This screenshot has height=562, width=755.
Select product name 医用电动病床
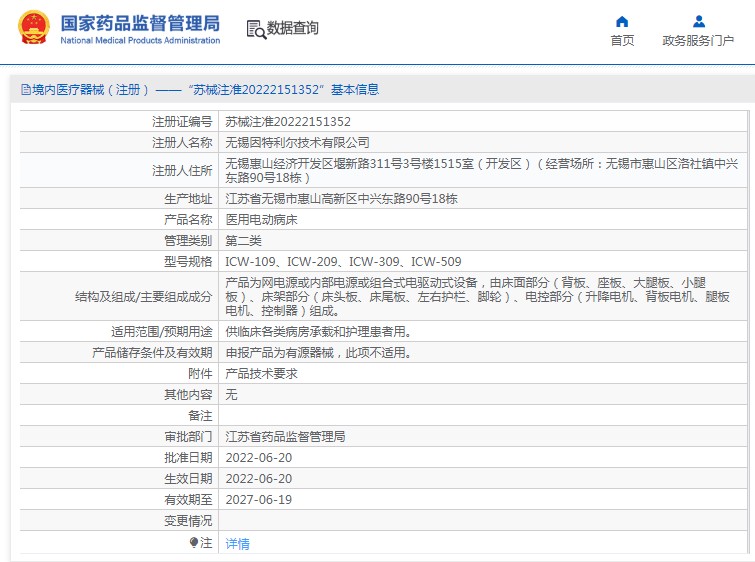261,220
